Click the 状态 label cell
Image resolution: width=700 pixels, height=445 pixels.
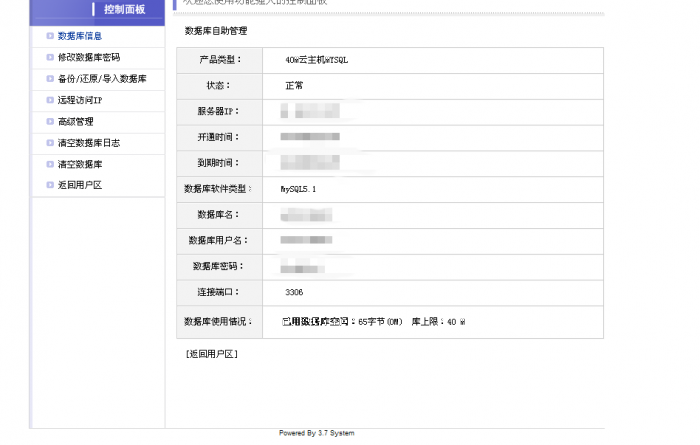(220, 86)
